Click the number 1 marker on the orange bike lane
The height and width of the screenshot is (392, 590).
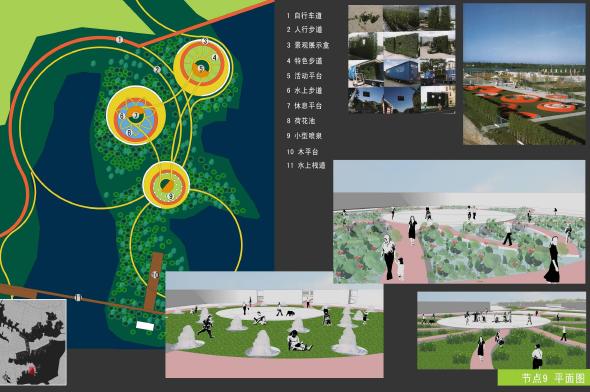[119, 40]
